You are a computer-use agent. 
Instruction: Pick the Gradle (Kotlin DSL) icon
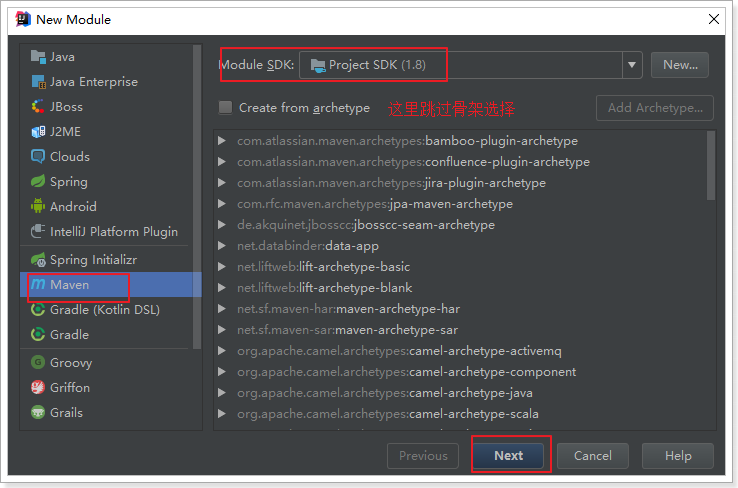(x=38, y=310)
